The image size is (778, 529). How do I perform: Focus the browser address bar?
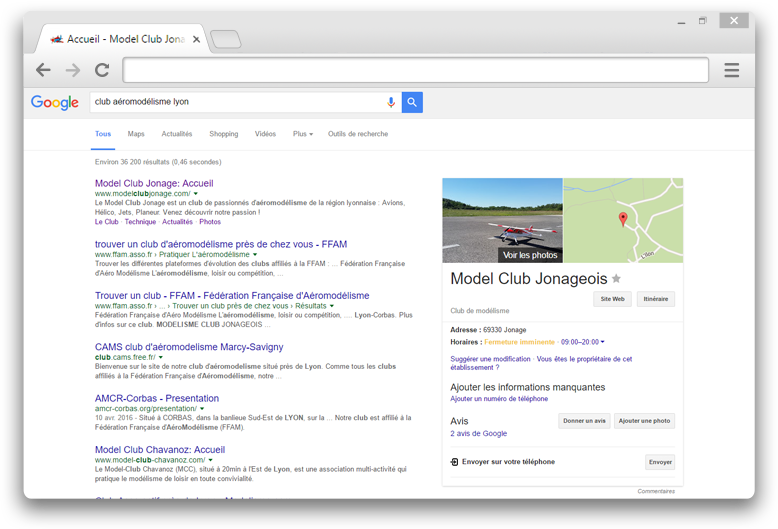pos(415,70)
